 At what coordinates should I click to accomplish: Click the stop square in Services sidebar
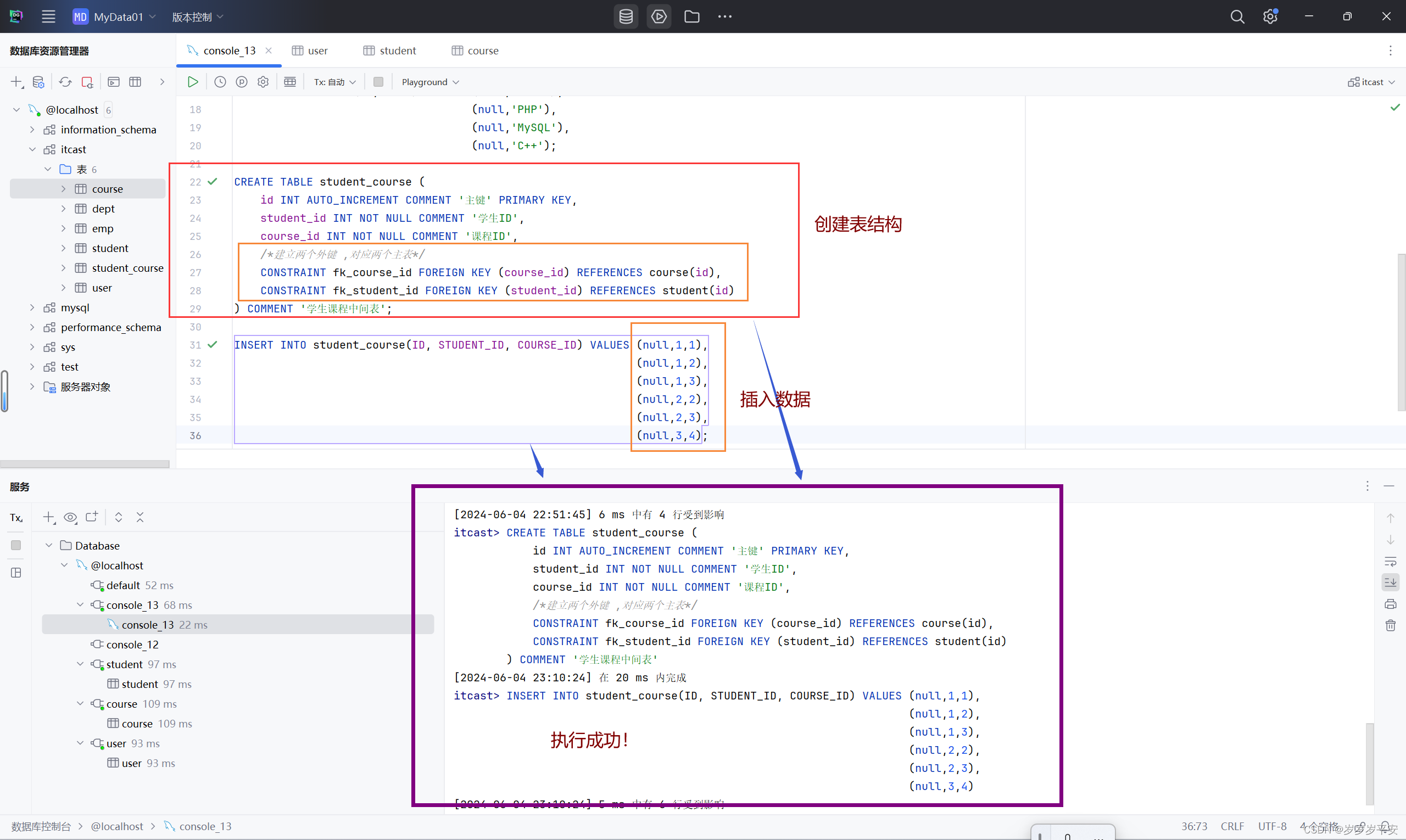pos(16,545)
